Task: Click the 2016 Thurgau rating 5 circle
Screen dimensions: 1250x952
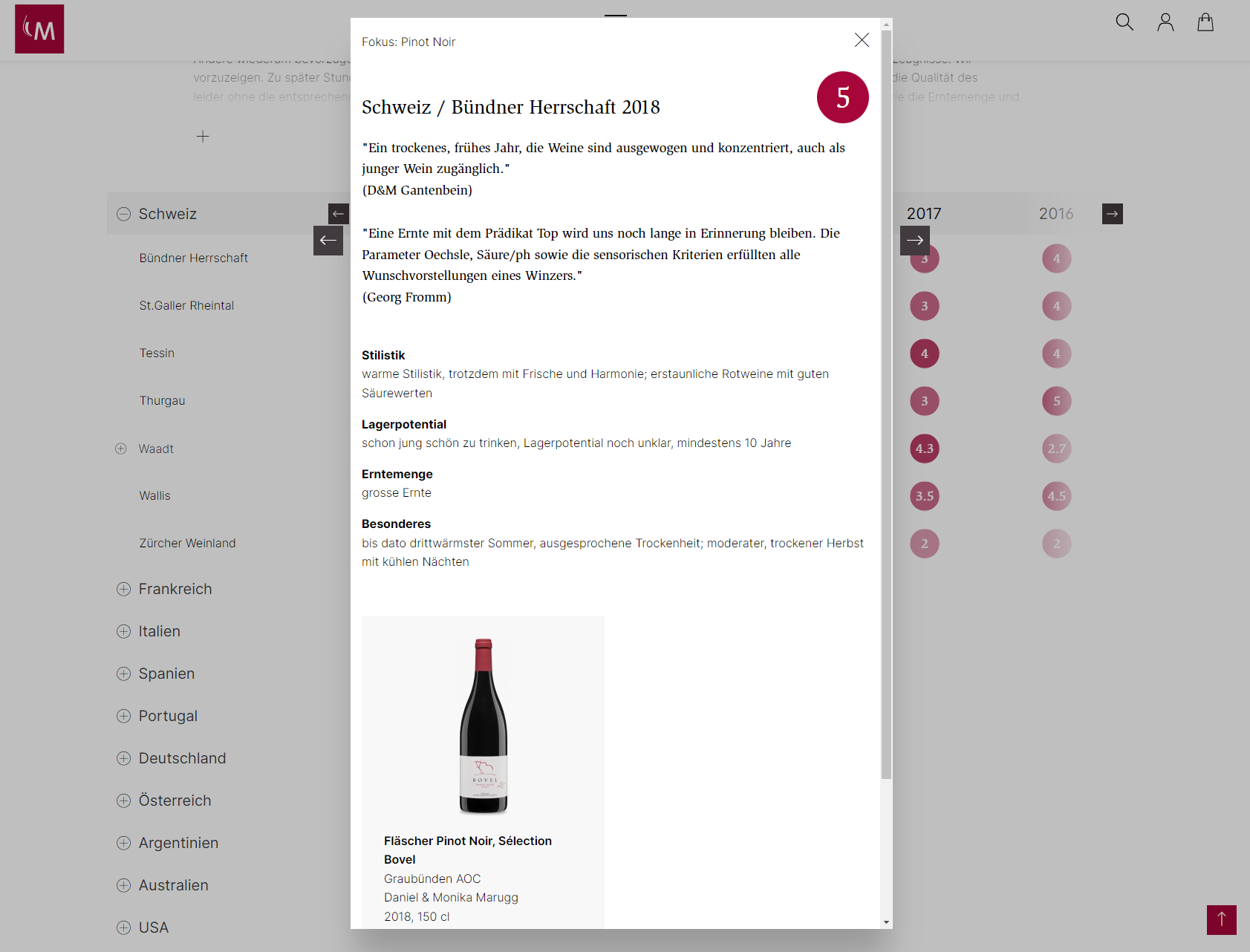Action: pyautogui.click(x=1056, y=401)
